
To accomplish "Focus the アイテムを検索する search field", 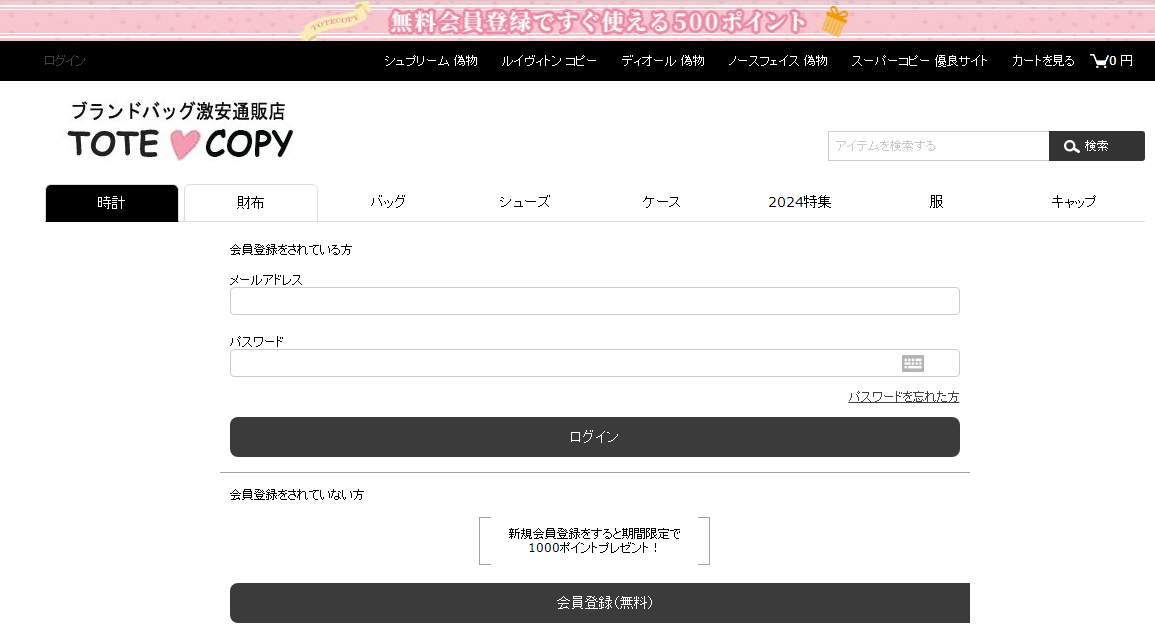I will [938, 146].
